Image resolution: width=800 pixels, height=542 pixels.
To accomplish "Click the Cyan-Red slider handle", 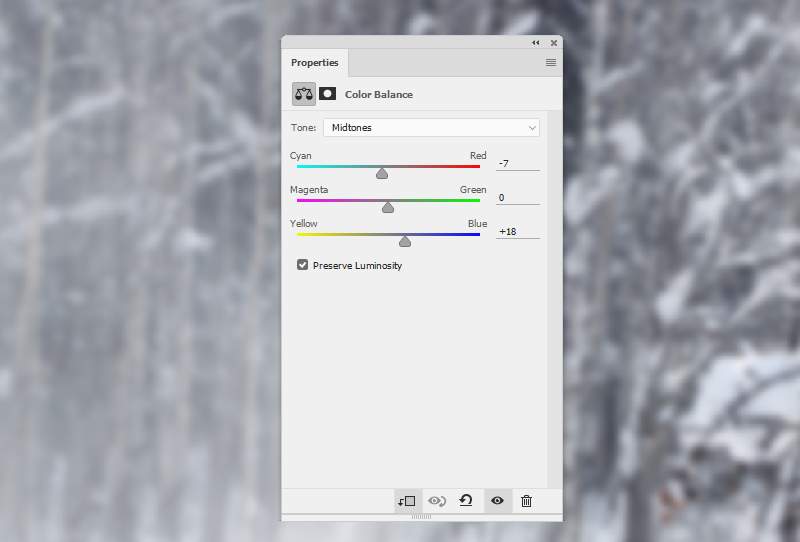I will pyautogui.click(x=382, y=174).
